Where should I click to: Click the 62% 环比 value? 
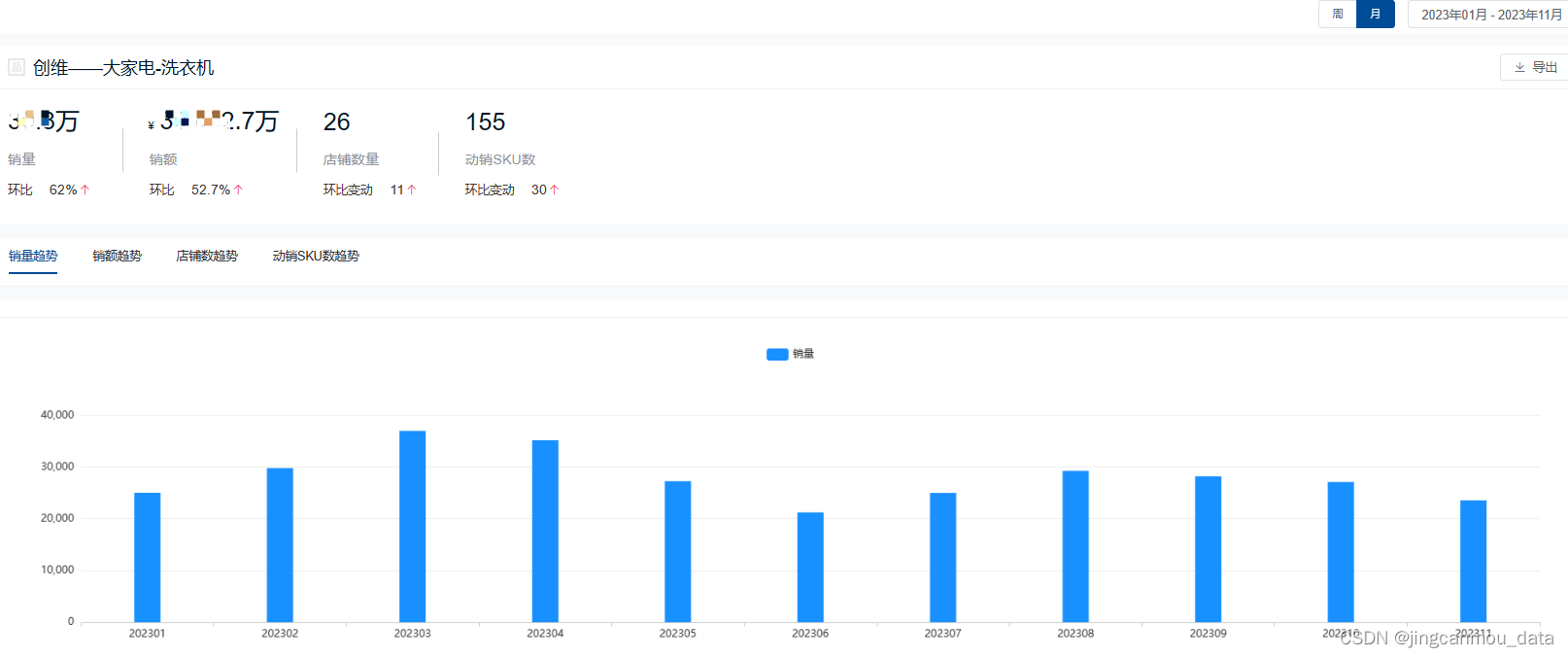pyautogui.click(x=63, y=190)
